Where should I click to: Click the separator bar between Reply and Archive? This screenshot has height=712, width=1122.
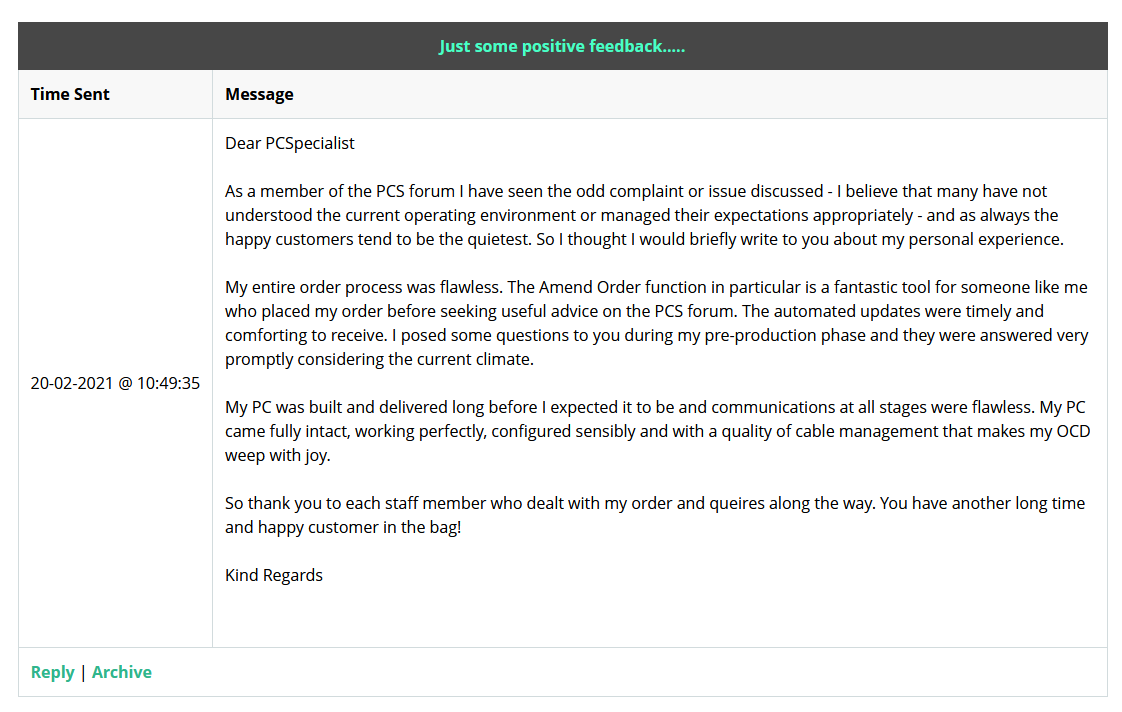[83, 672]
